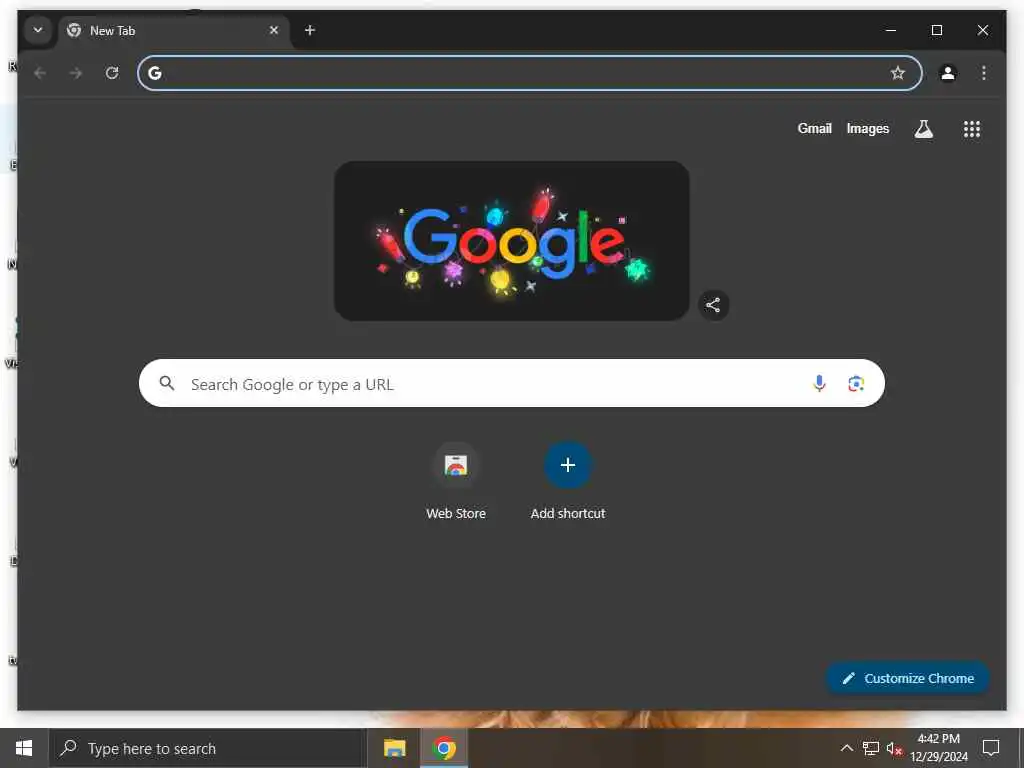Focus the Chrome address bar

[530, 73]
